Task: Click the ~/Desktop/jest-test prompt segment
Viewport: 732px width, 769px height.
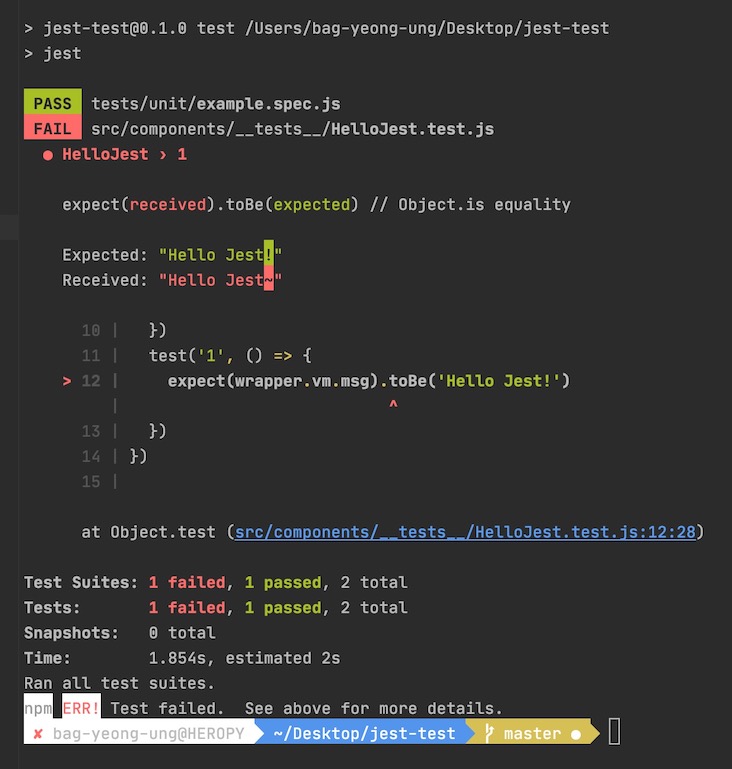Action: pos(364,734)
